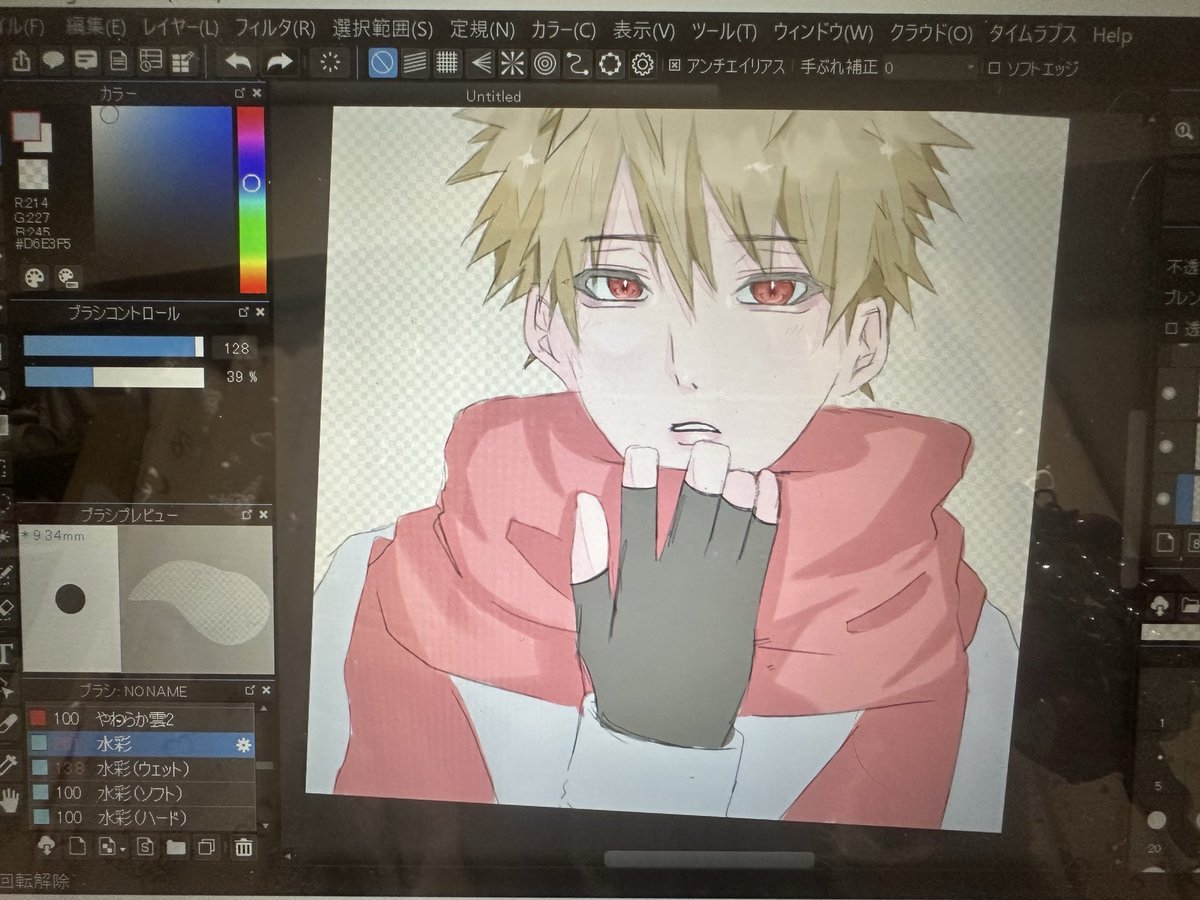Enable radial lines snap
Image resolution: width=1200 pixels, height=900 pixels.
pos(512,65)
